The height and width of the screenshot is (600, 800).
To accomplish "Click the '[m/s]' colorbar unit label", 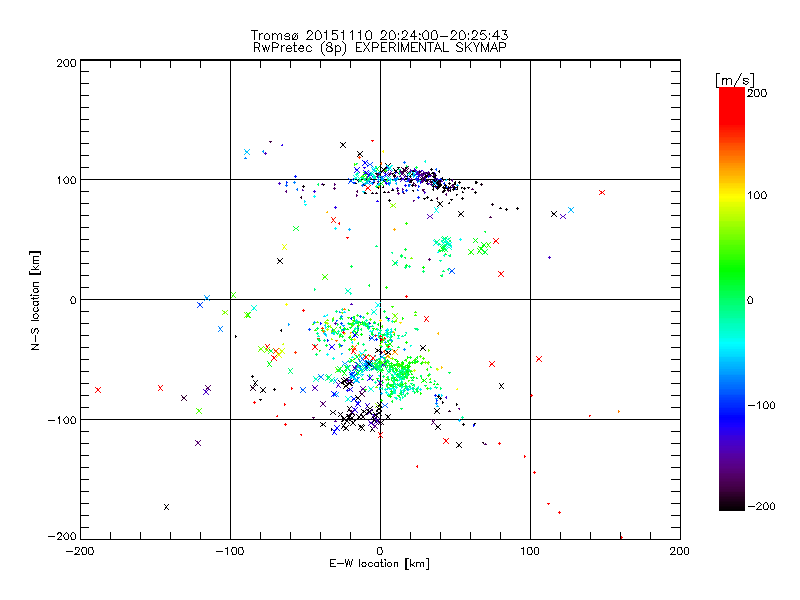I will pos(734,80).
